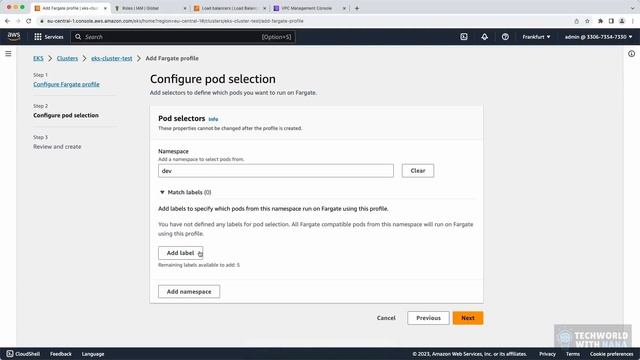Open the browser tab list chevron

pyautogui.click(x=632, y=8)
